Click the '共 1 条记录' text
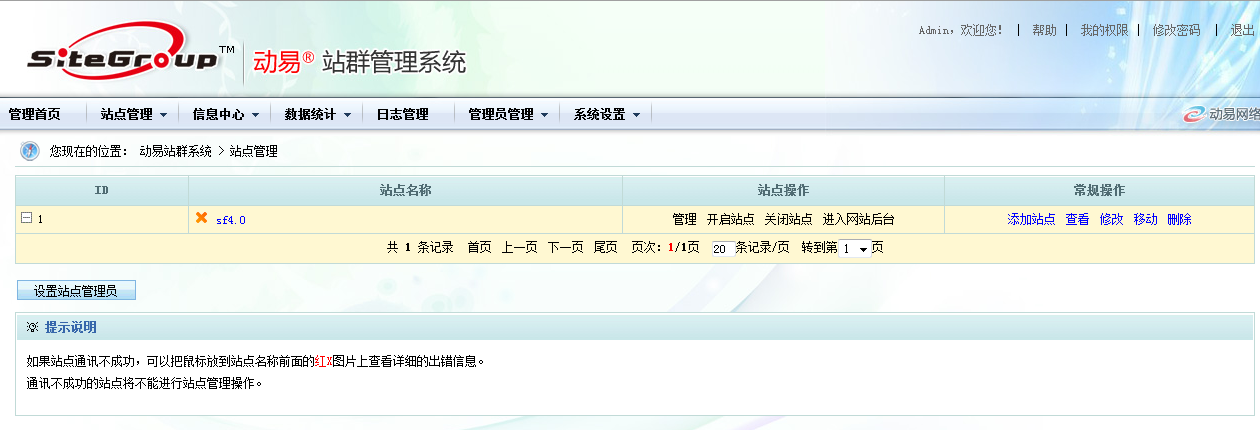 420,247
